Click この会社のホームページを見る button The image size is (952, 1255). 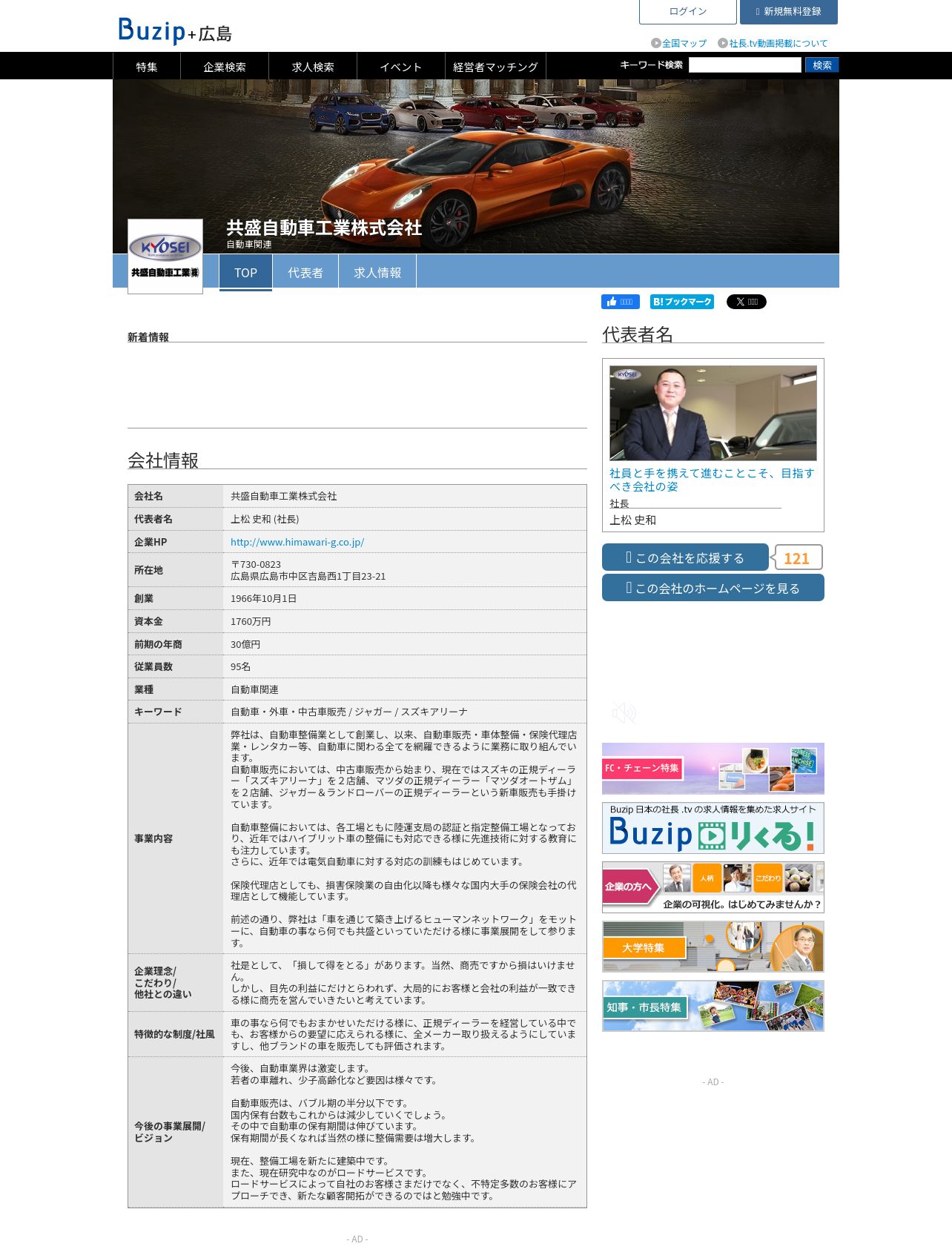click(x=713, y=588)
